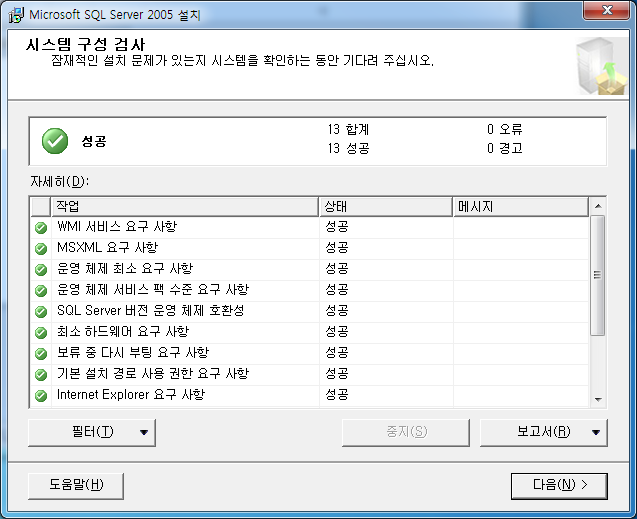Screen dimensions: 637x519
Task: Click the 0 경고 warning count text
Action: tap(505, 148)
